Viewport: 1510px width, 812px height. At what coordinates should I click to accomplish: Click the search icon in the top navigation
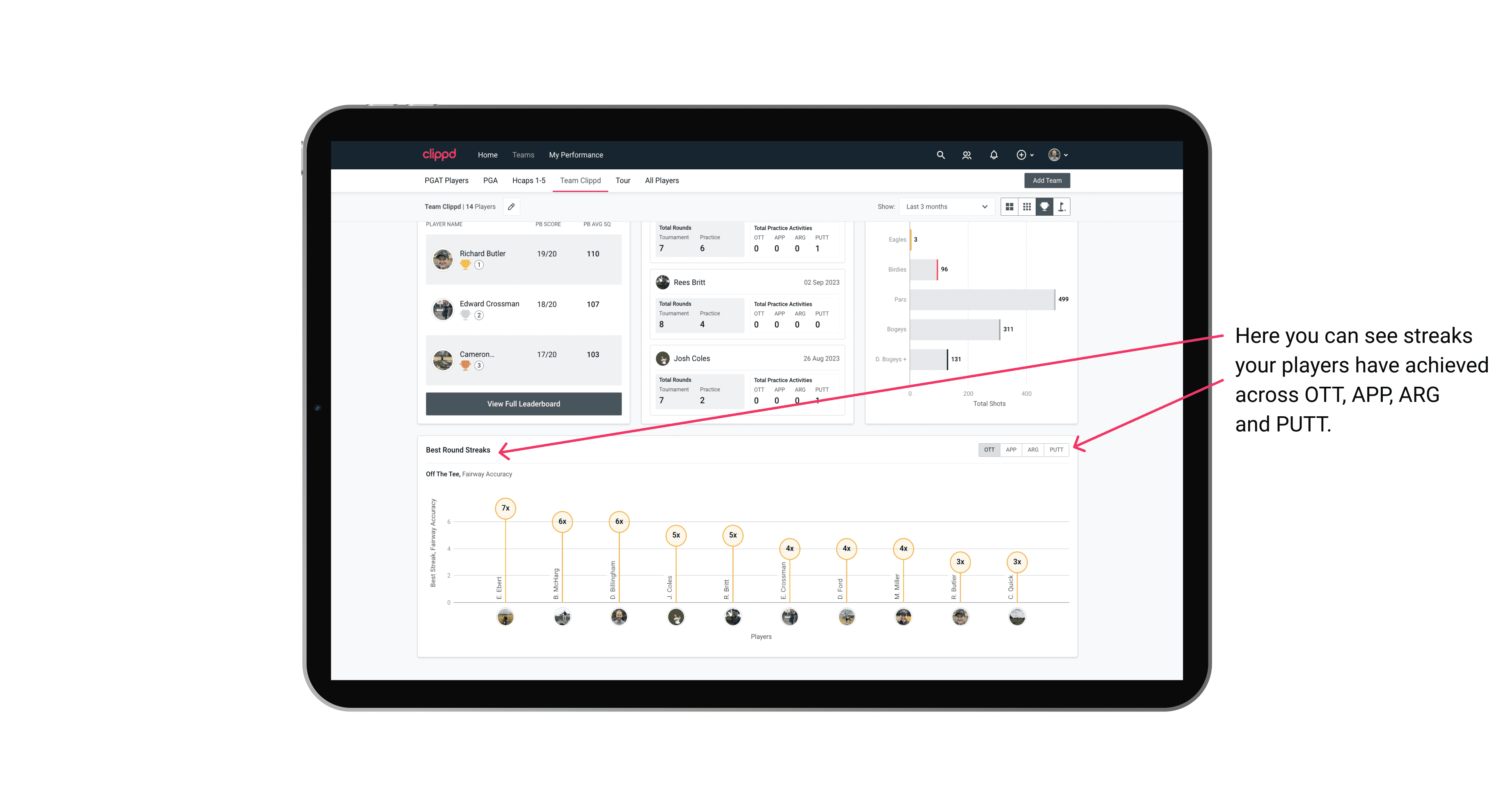pos(940,154)
